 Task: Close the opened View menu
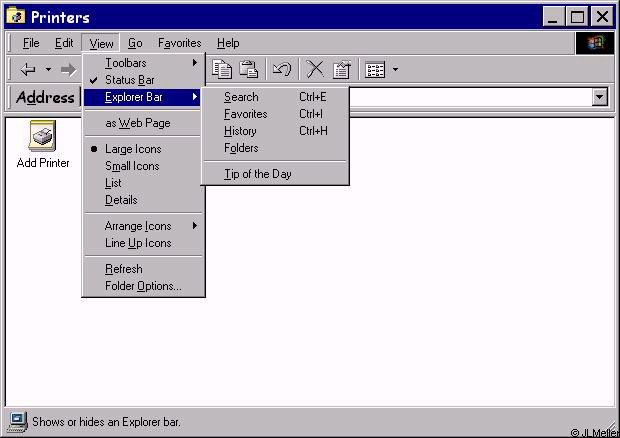(101, 43)
